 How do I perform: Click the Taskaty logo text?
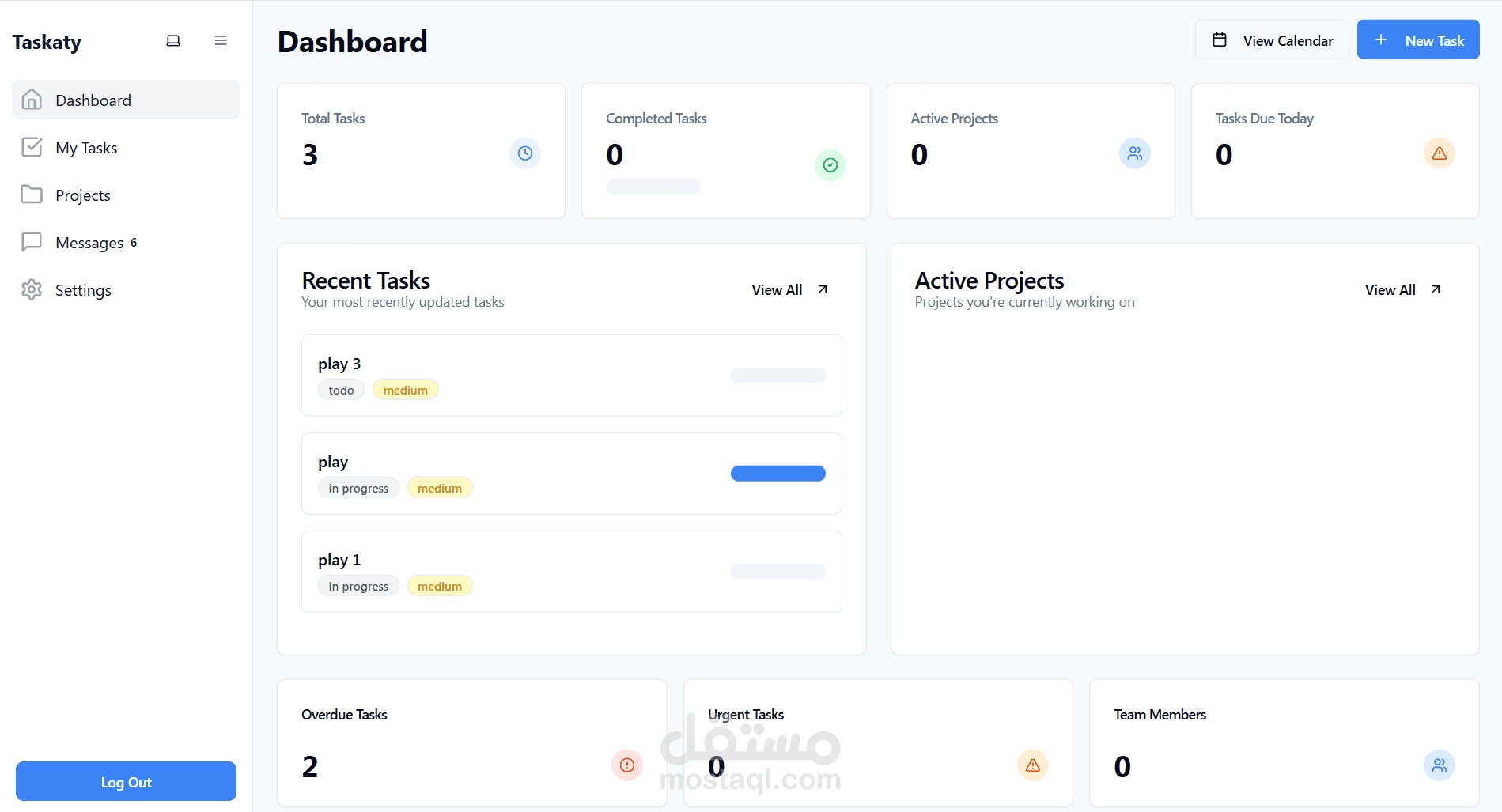(x=47, y=42)
